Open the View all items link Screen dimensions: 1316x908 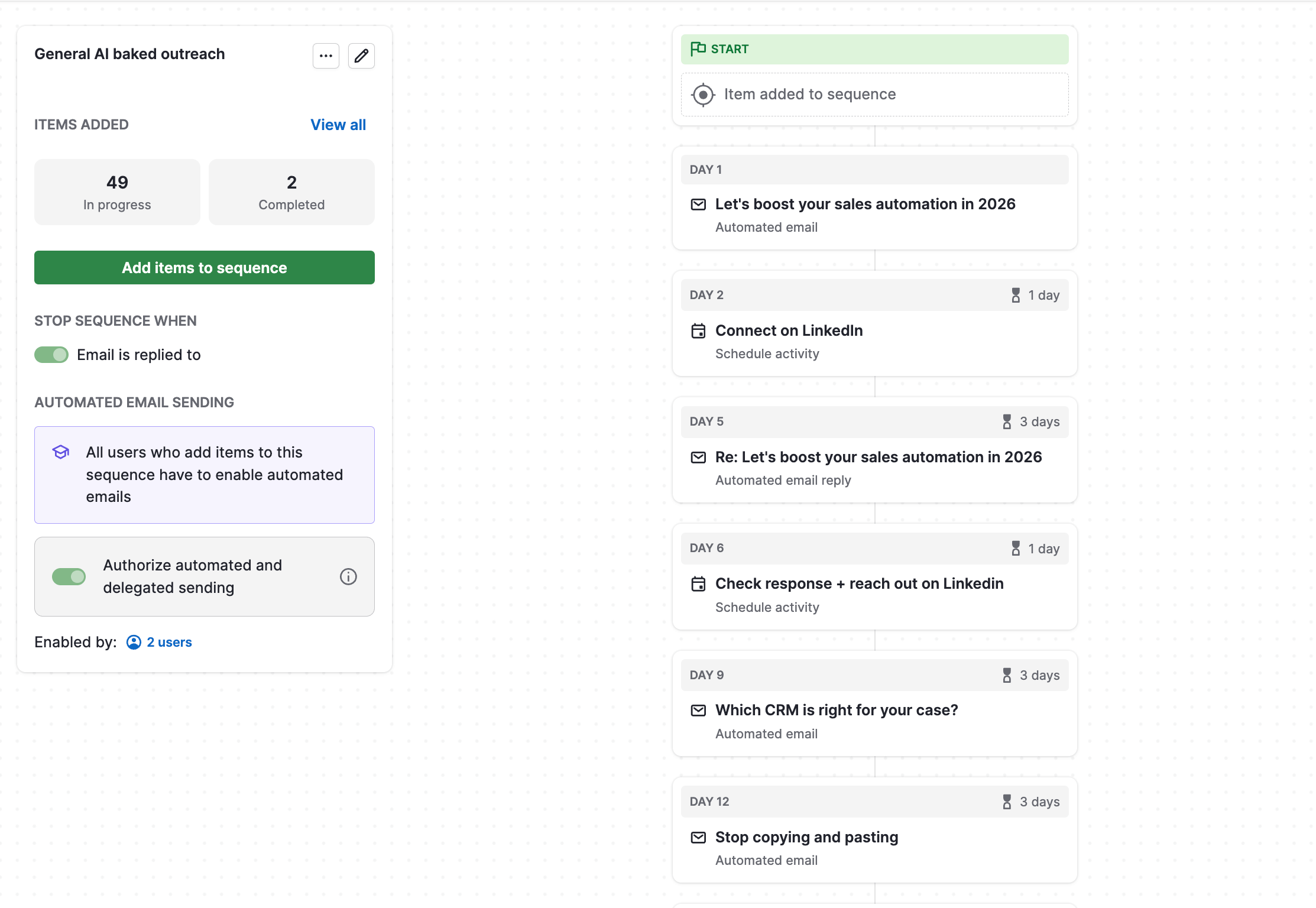pos(338,125)
